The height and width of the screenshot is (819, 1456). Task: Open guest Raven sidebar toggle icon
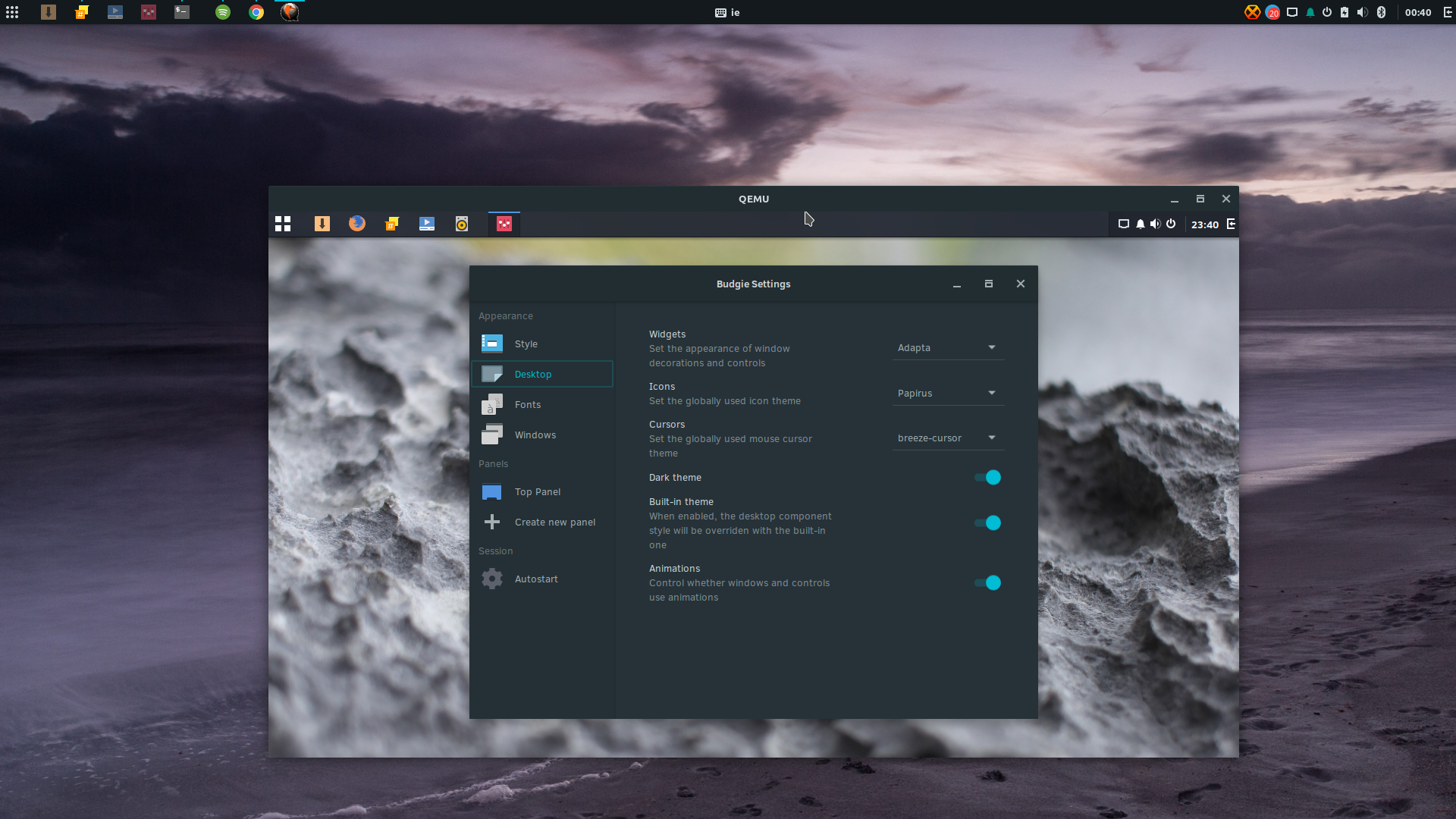1231,224
